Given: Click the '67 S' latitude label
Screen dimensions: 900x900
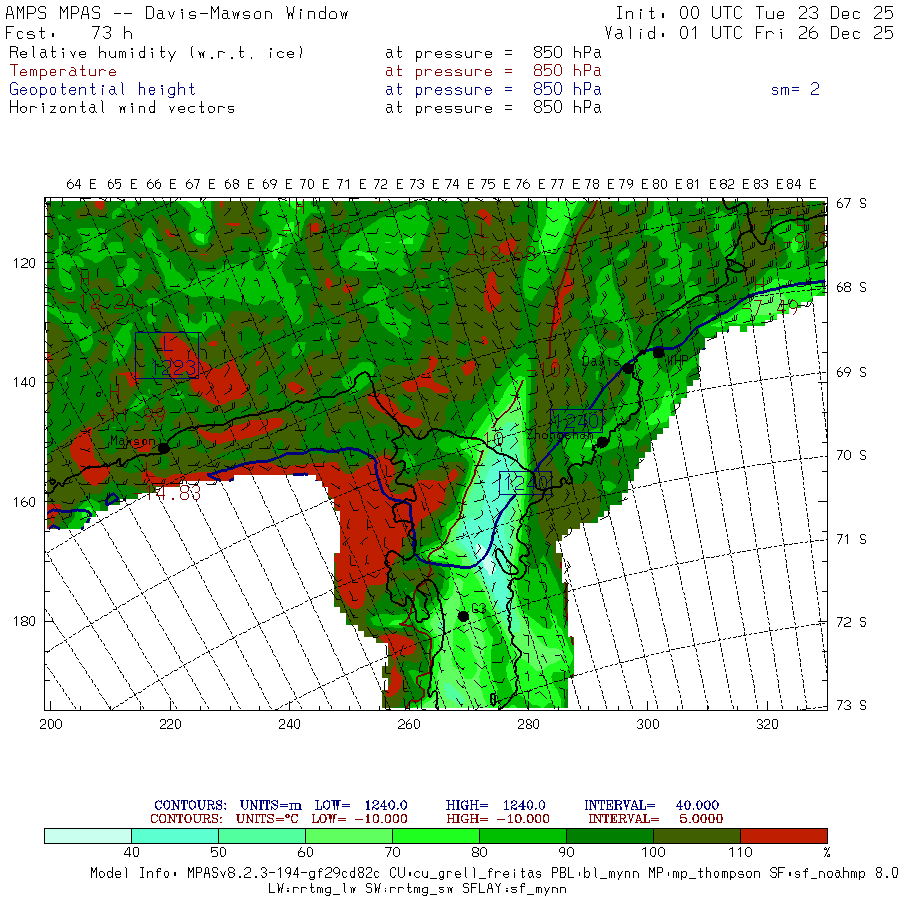Looking at the screenshot, I should [851, 203].
